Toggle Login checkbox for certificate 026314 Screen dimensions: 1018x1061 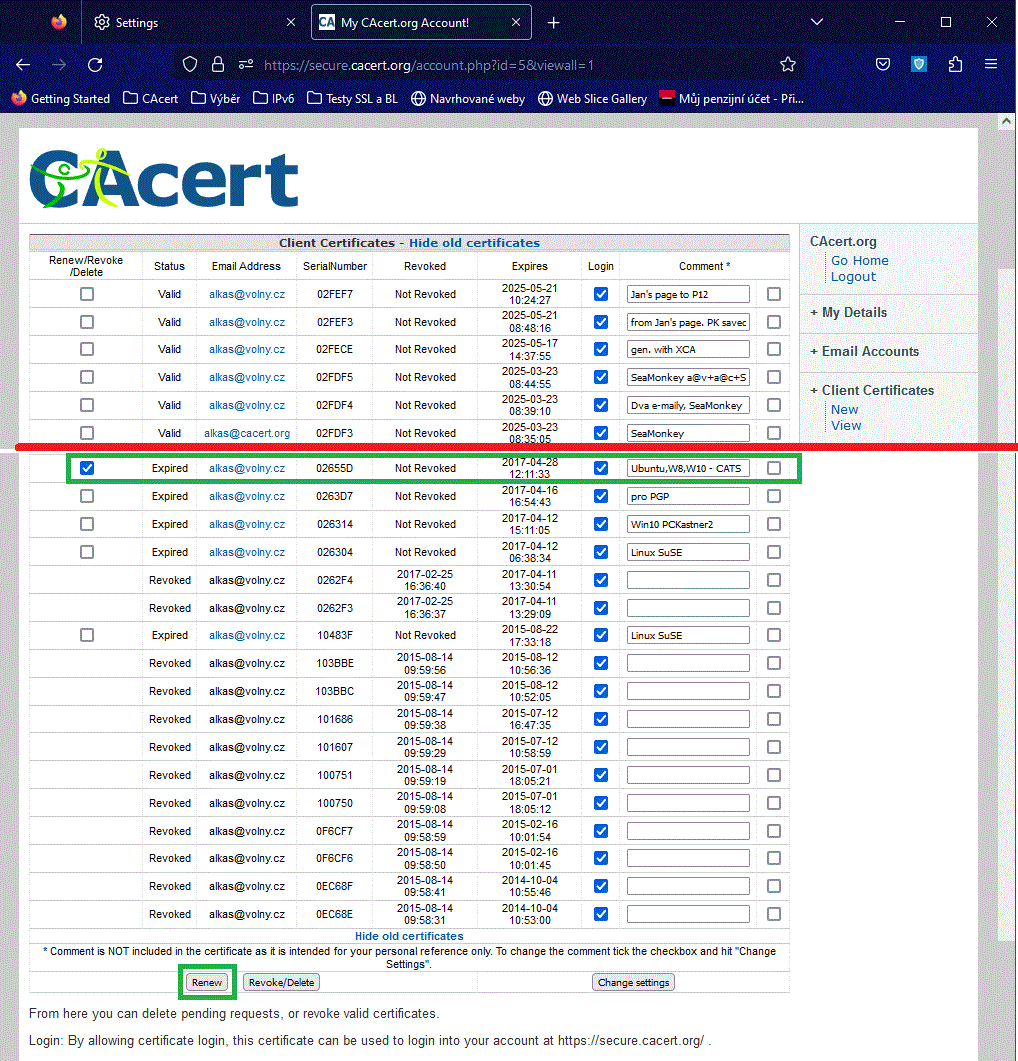[601, 524]
